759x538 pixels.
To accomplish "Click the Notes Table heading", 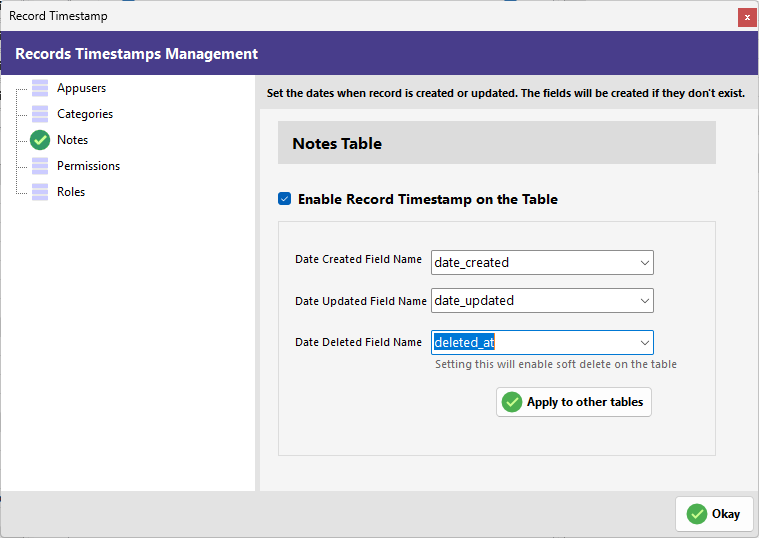I will point(337,143).
